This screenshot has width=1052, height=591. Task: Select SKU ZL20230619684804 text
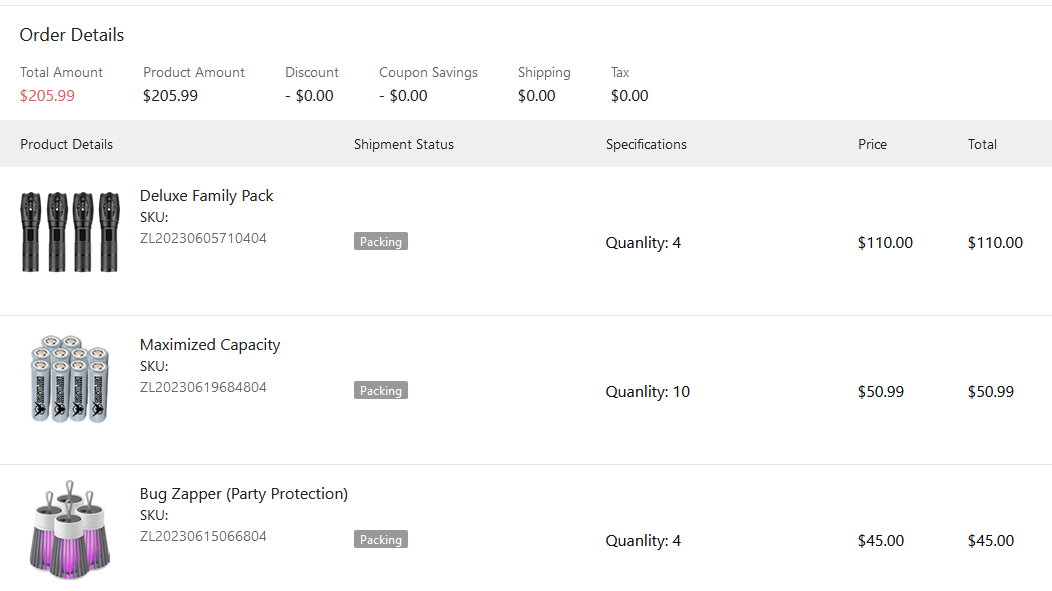[203, 388]
